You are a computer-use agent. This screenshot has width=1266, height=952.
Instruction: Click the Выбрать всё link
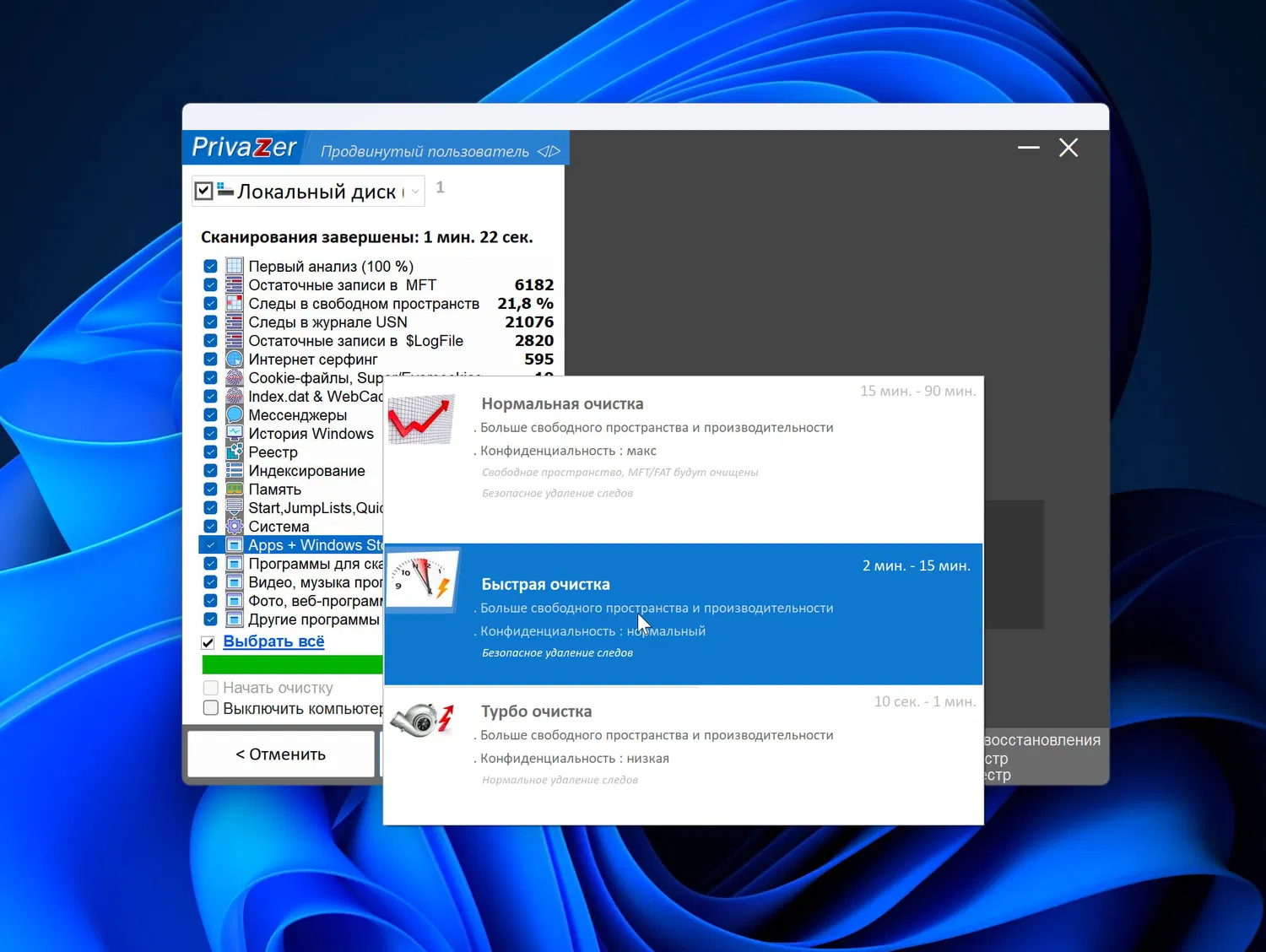pos(273,641)
